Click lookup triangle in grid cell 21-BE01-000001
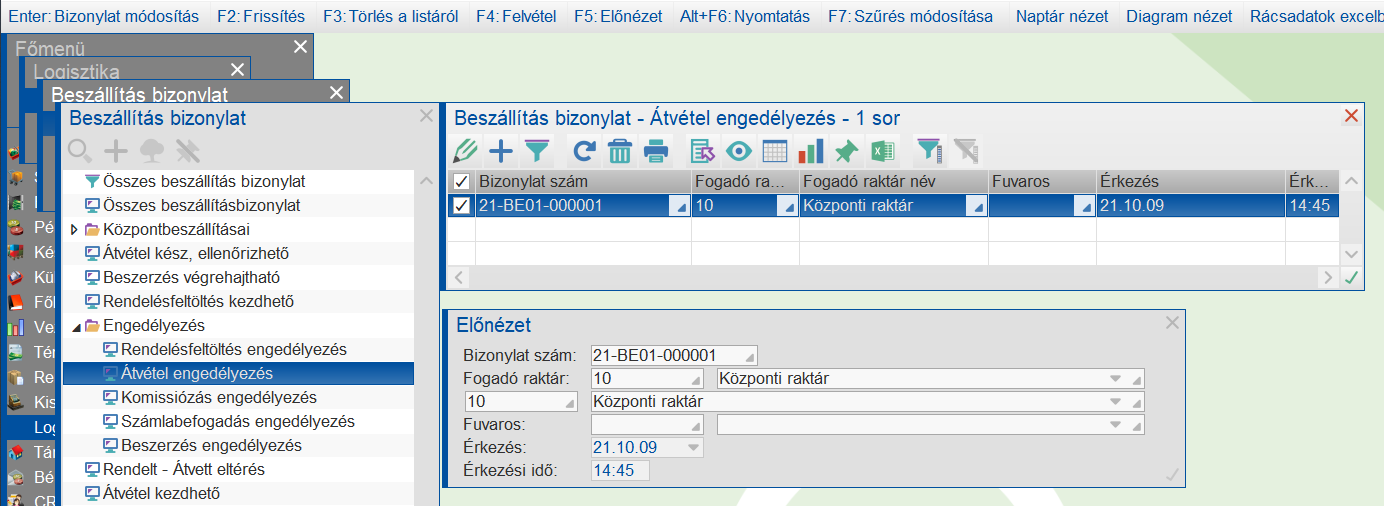 click(x=680, y=206)
